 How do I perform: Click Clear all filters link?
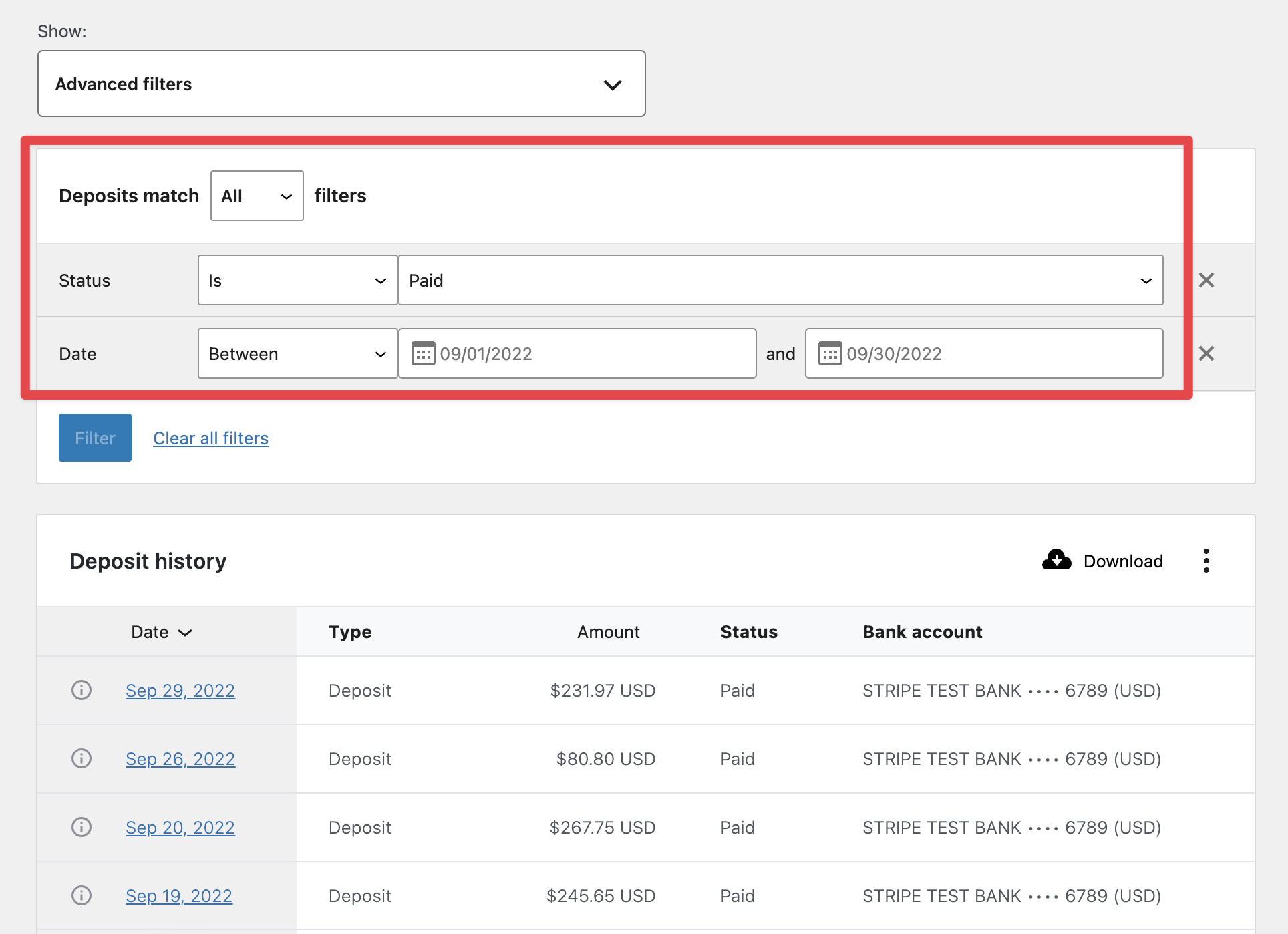point(210,438)
